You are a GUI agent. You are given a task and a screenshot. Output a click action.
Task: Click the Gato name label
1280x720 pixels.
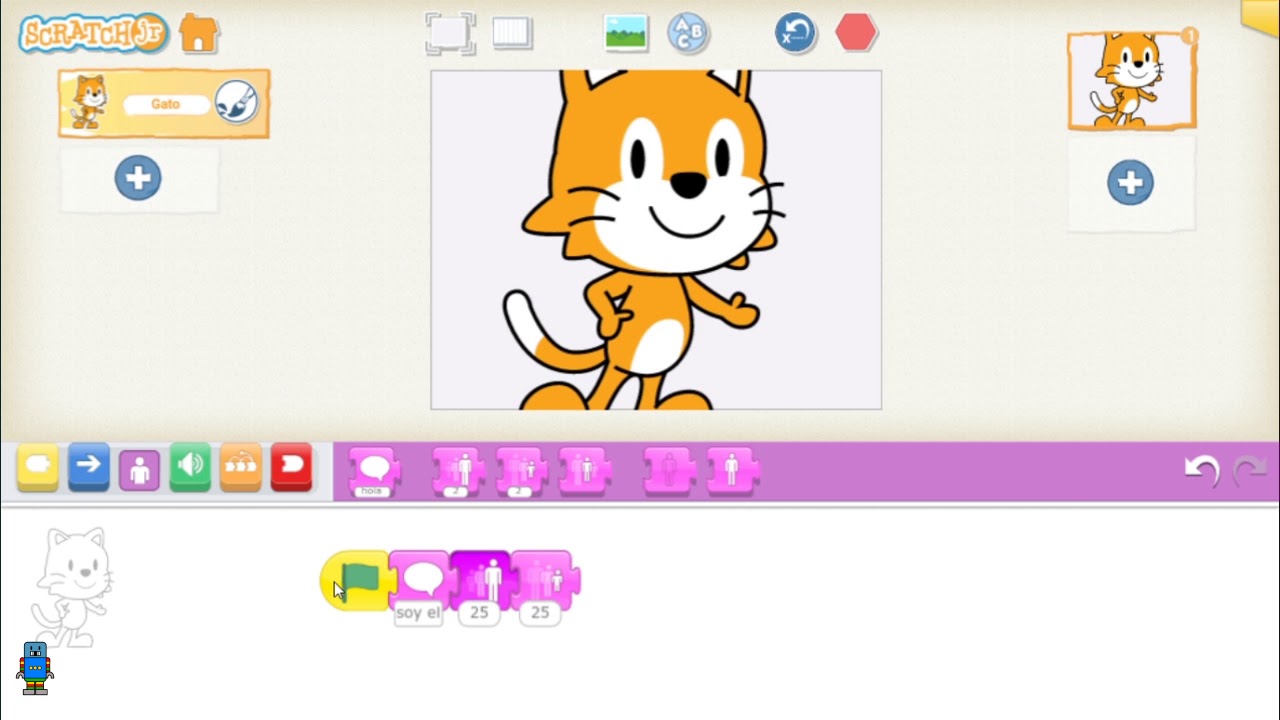[x=166, y=104]
